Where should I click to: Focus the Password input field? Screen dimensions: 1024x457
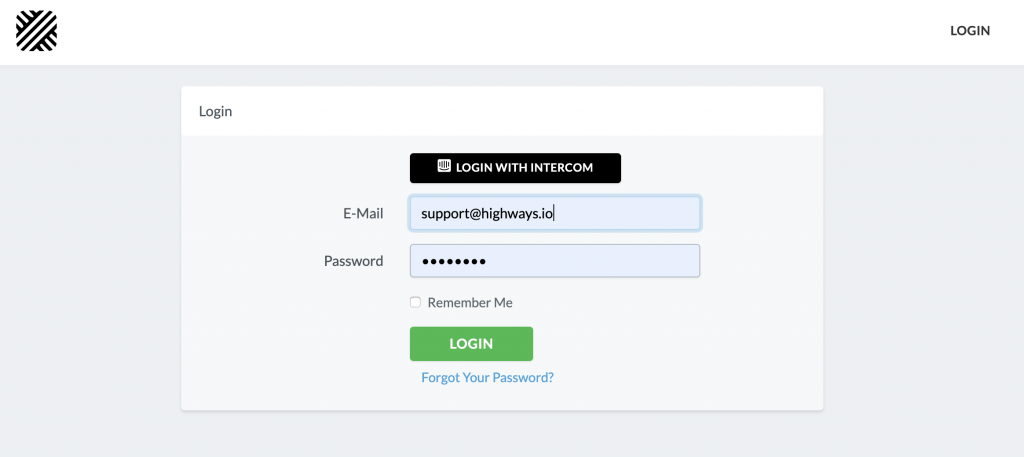(555, 260)
